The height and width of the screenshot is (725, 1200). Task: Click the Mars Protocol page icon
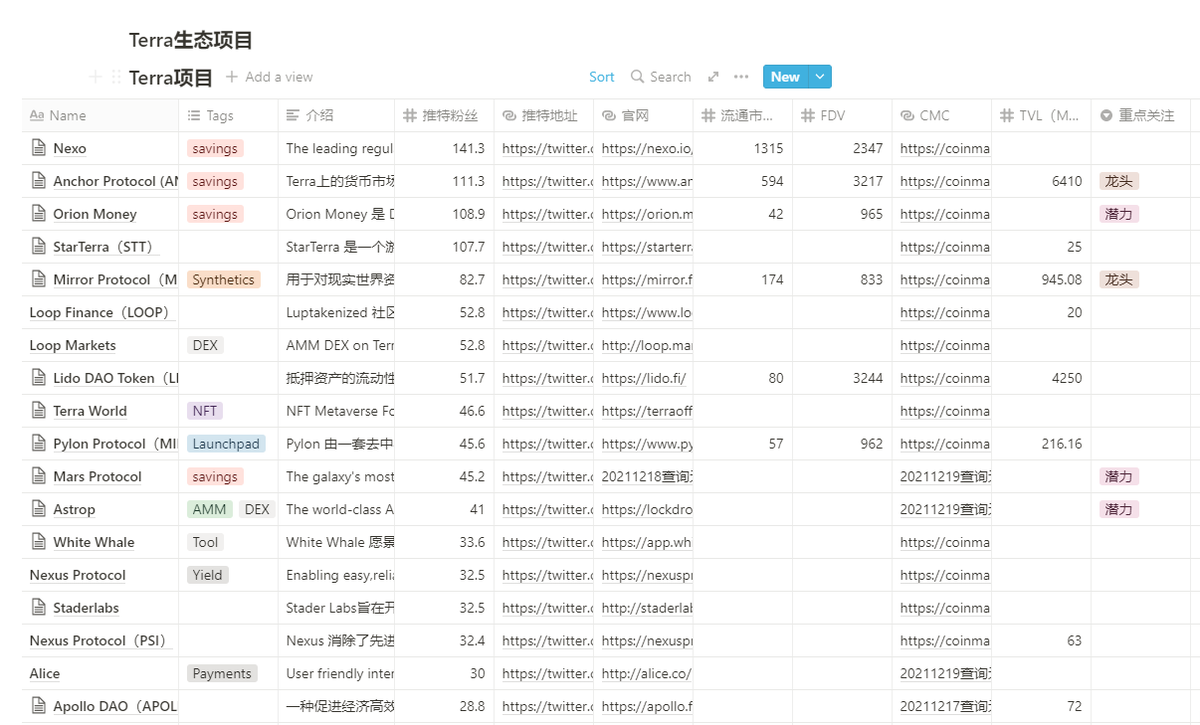click(x=38, y=476)
